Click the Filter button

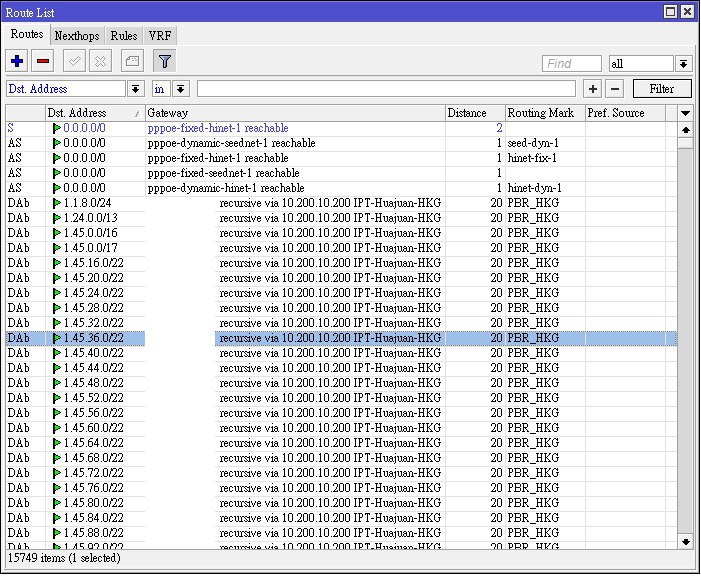[x=661, y=89]
